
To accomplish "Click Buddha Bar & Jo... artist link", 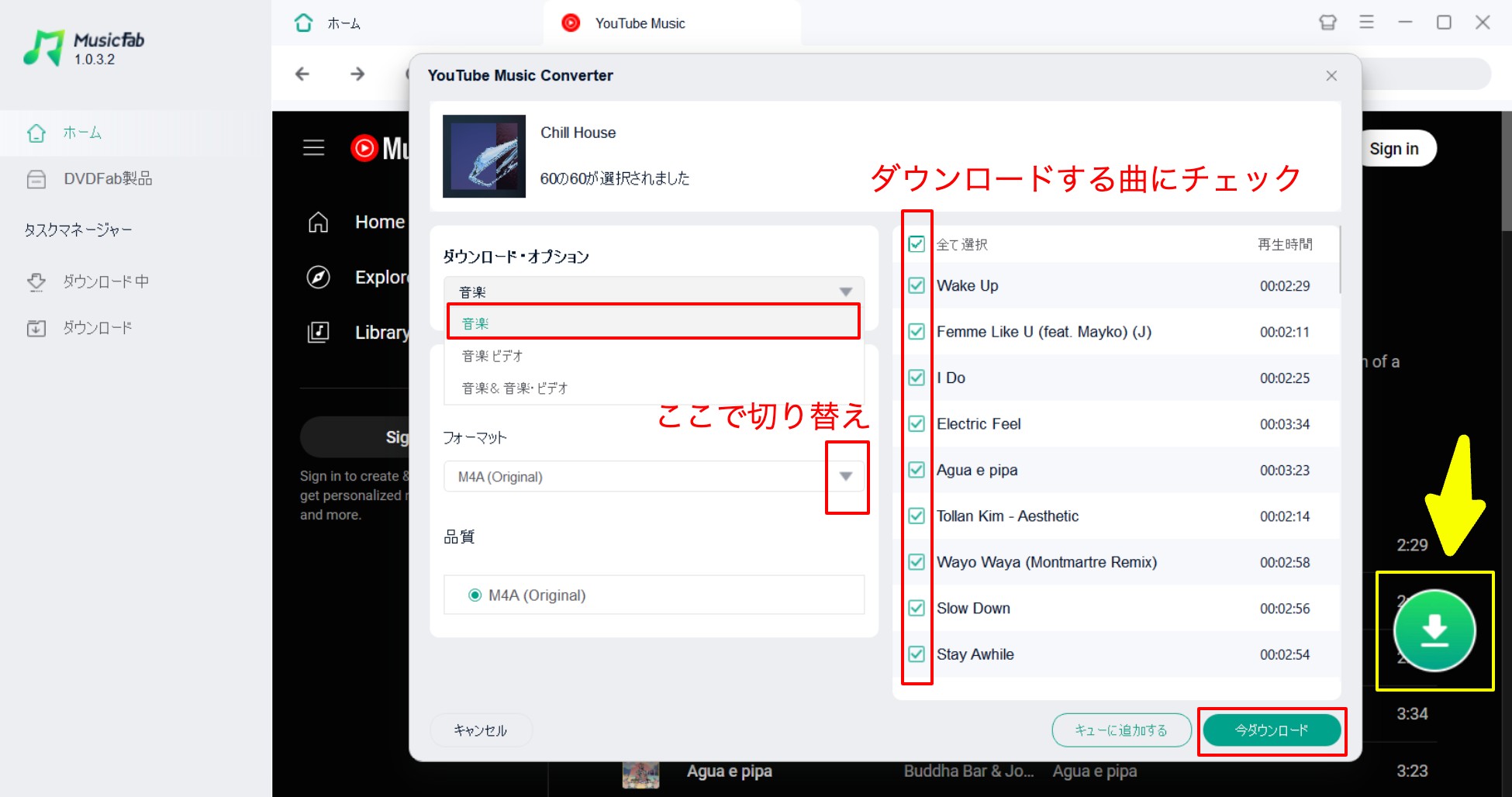I will [968, 771].
